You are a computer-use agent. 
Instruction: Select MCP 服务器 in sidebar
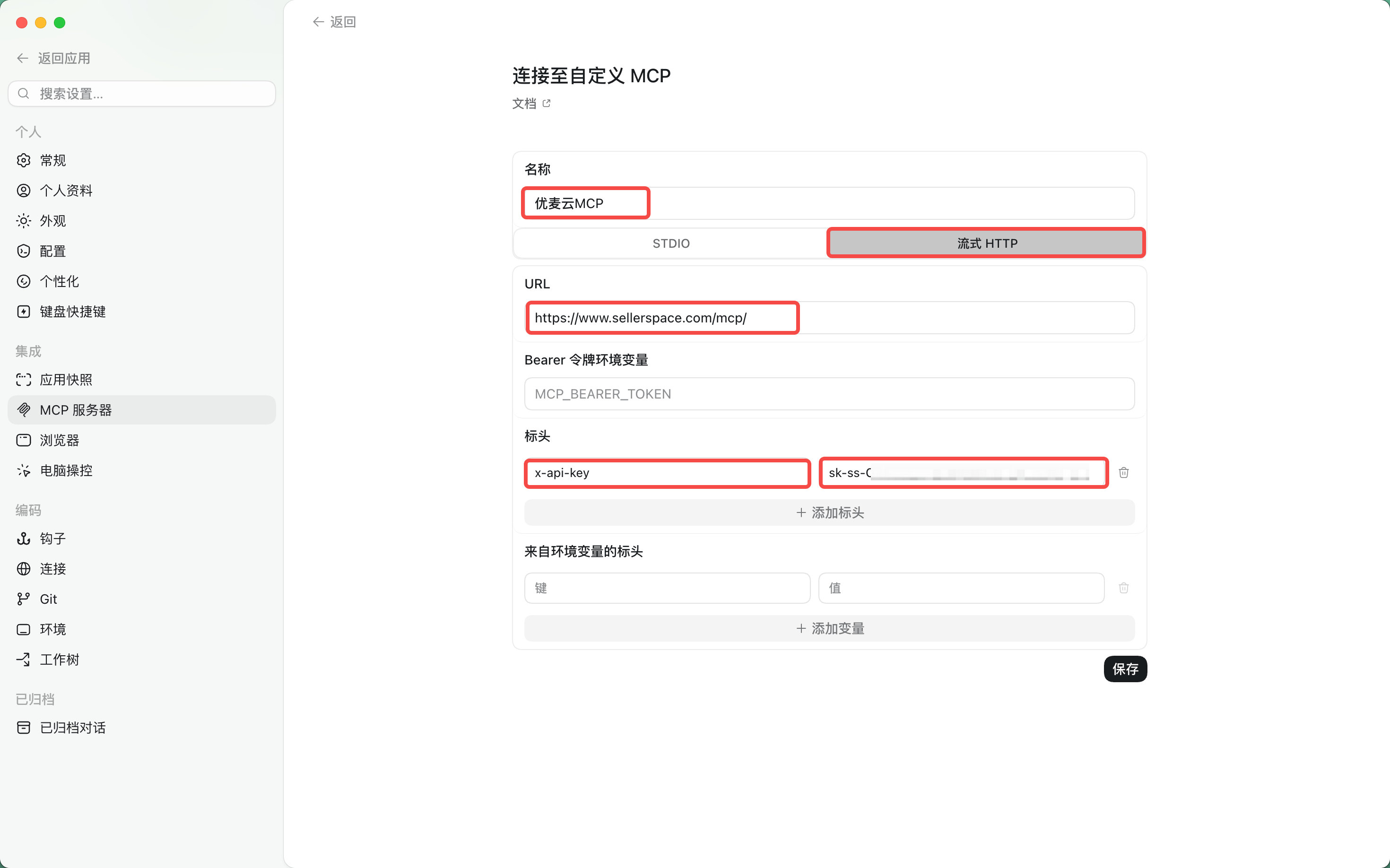(x=141, y=410)
